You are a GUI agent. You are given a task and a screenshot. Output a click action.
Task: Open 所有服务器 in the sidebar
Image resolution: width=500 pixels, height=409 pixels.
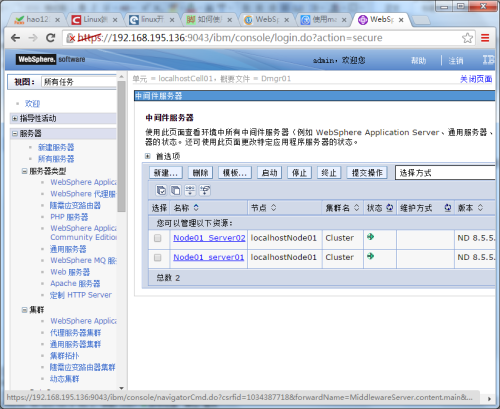point(56,159)
